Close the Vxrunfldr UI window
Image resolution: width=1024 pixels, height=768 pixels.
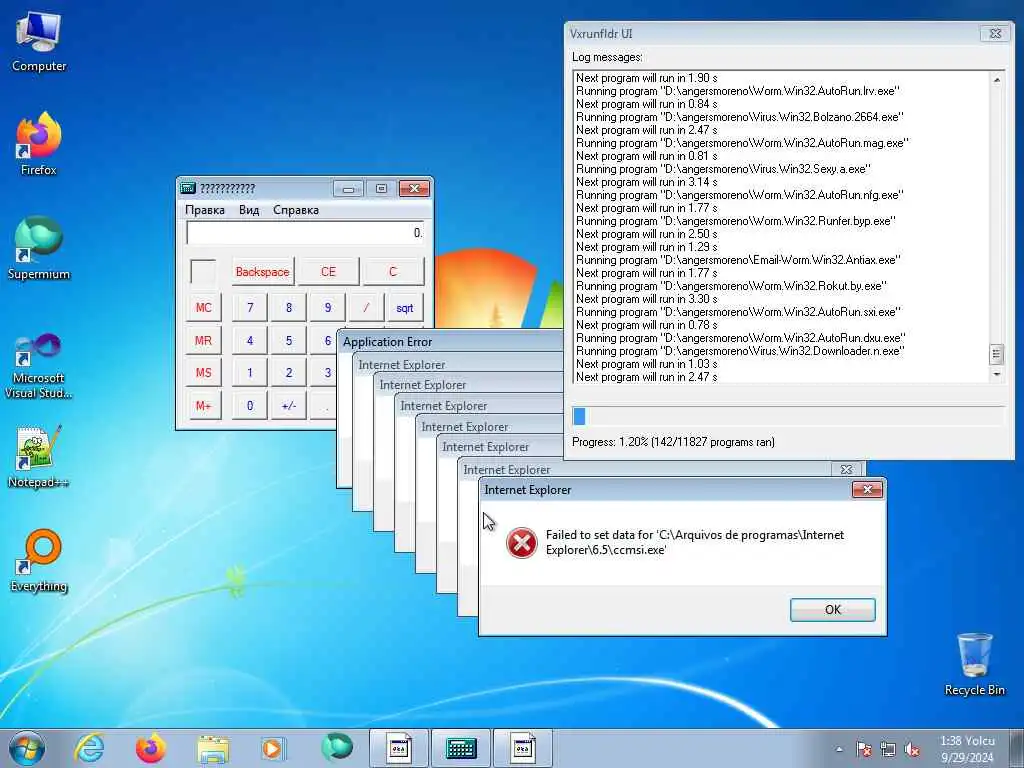click(995, 33)
